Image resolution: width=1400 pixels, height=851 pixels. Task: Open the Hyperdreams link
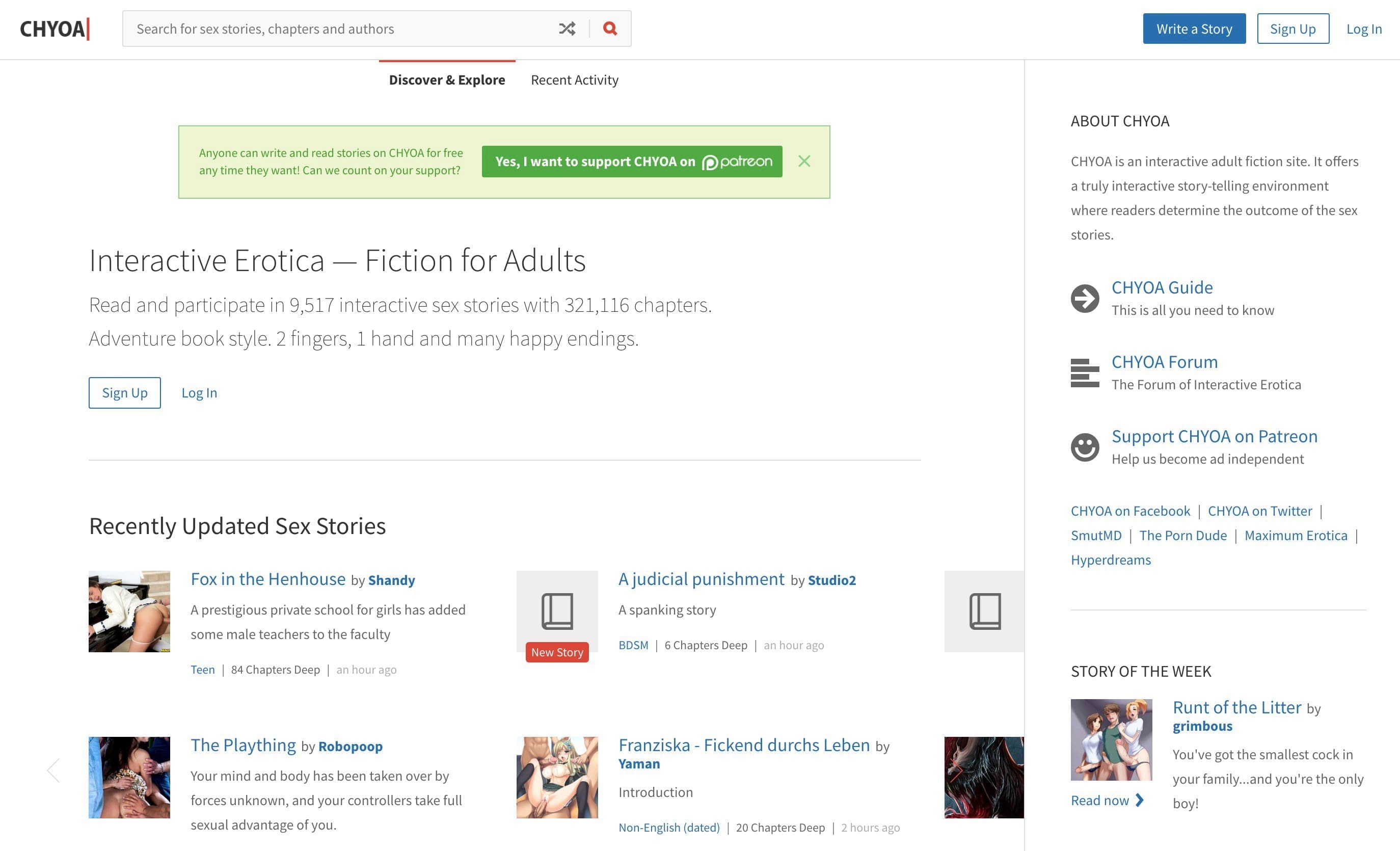(1111, 560)
